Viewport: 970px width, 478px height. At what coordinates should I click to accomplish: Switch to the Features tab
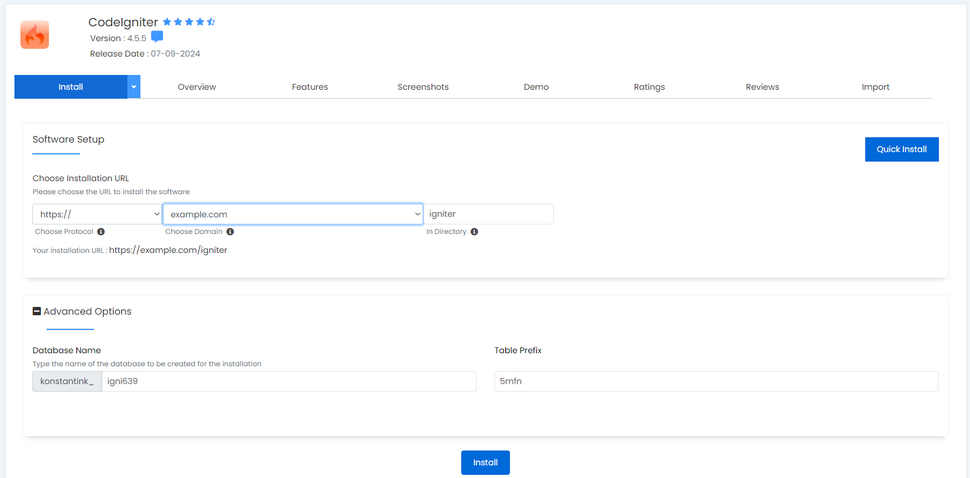click(310, 87)
